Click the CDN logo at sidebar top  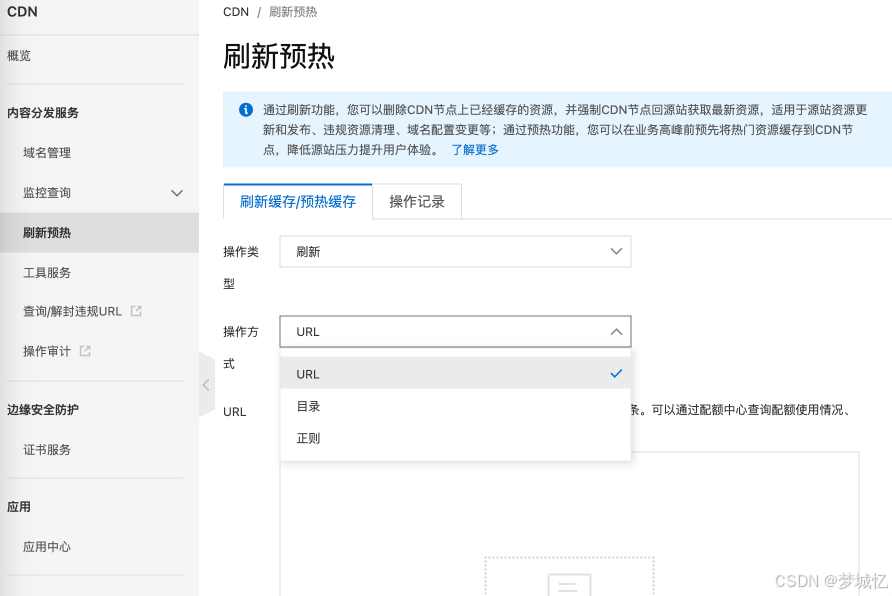(23, 12)
